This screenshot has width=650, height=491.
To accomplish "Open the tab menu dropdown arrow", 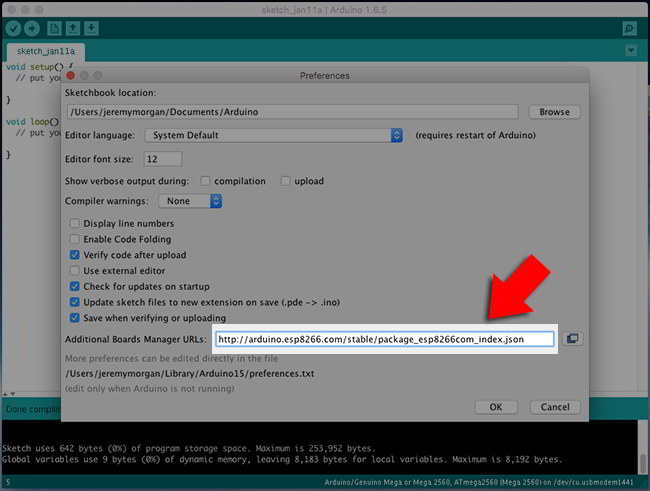I will (x=631, y=51).
